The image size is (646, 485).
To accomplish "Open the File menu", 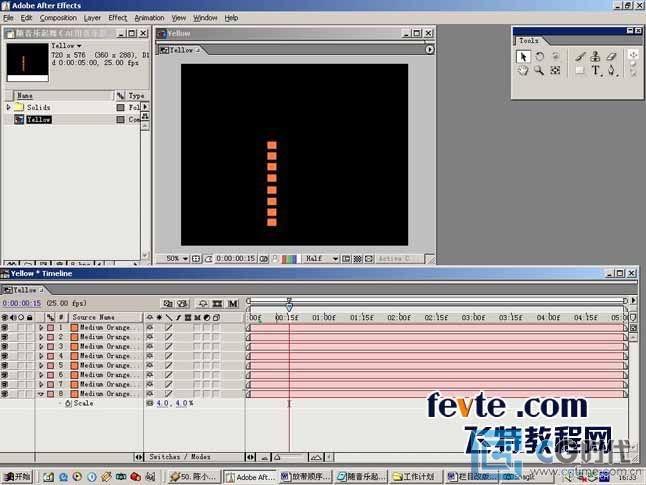I will click(8, 18).
